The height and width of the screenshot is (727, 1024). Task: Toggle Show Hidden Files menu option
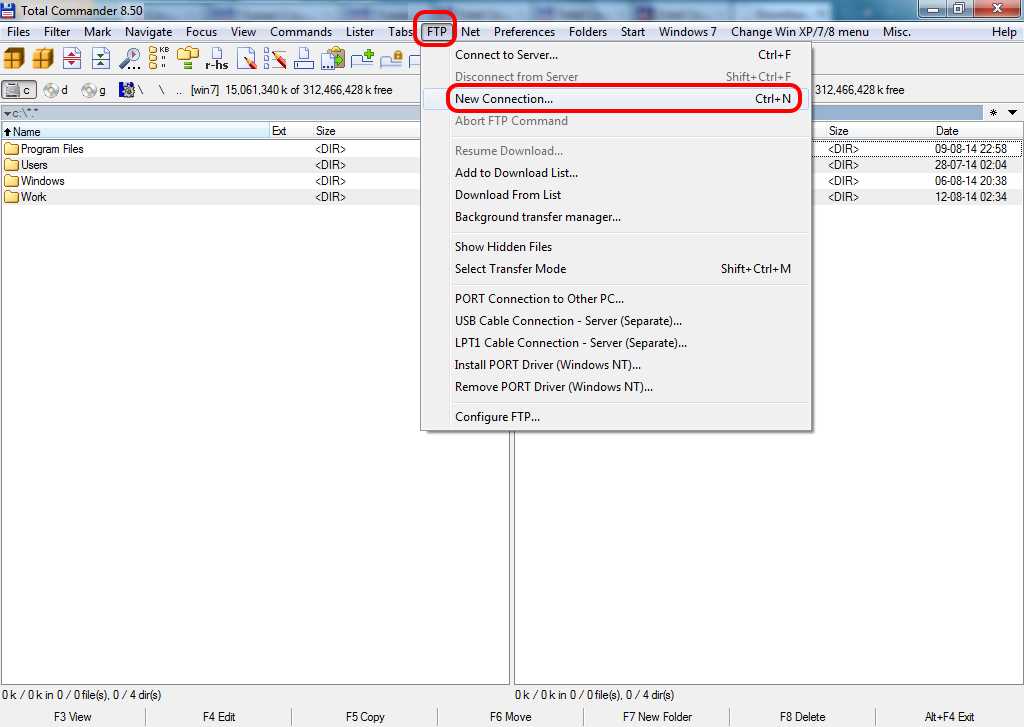(x=616, y=247)
